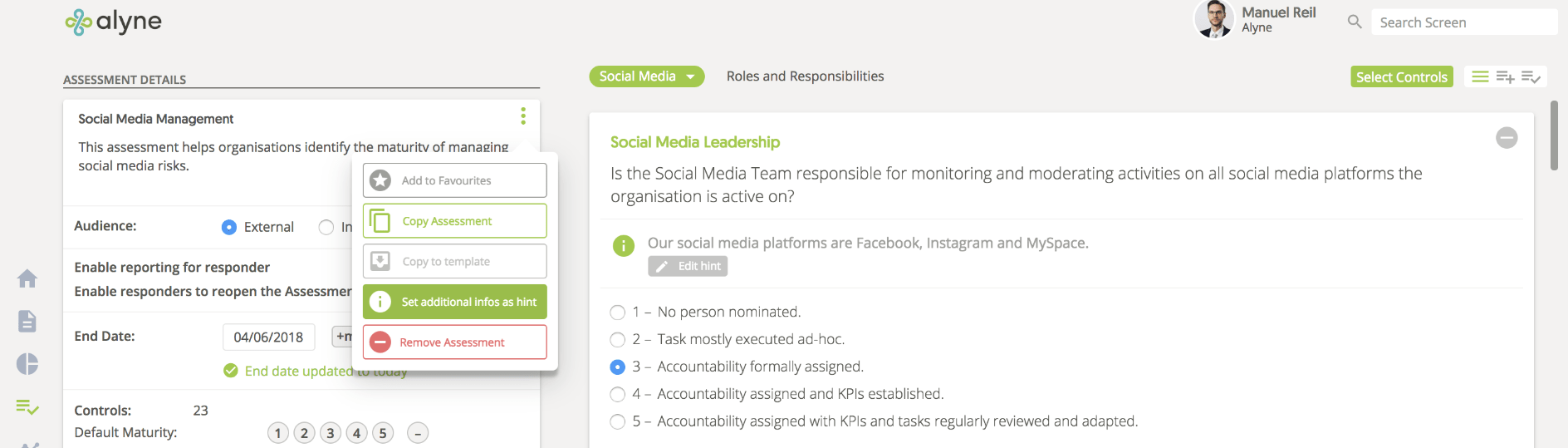Image resolution: width=1568 pixels, height=448 pixels.
Task: Choose option 1 No person nominated
Action: click(x=618, y=313)
